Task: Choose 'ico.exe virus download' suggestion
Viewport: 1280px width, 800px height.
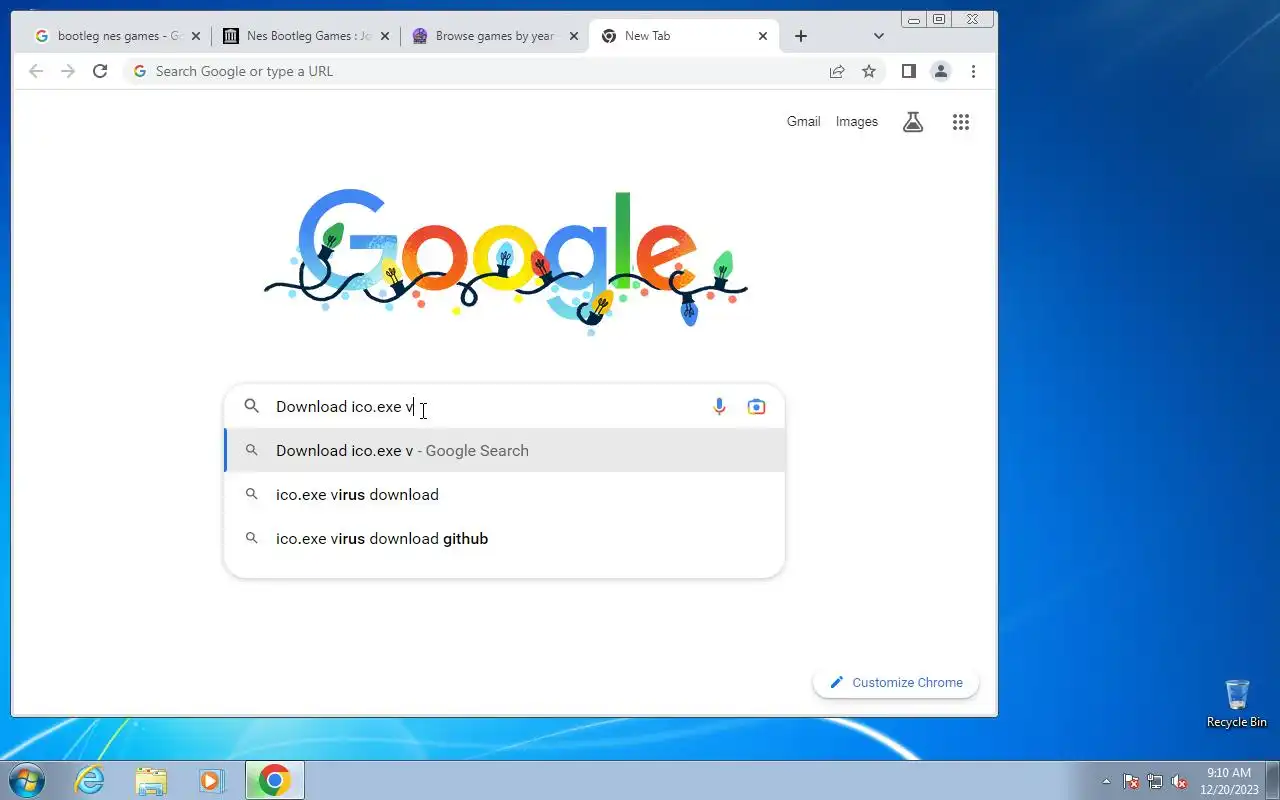Action: point(505,494)
